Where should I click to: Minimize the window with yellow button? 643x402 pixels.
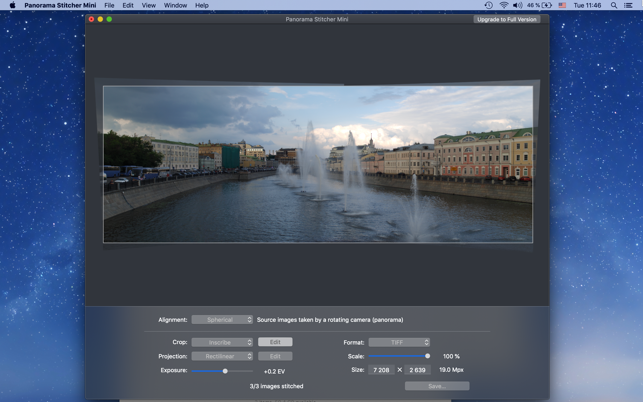click(100, 19)
